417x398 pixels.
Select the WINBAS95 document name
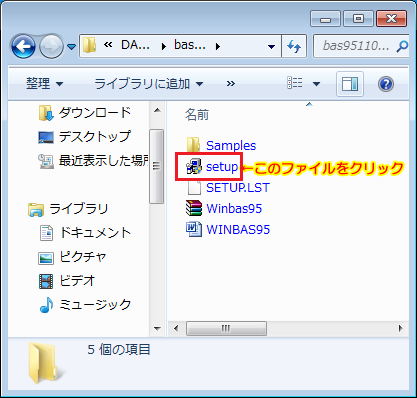(238, 230)
